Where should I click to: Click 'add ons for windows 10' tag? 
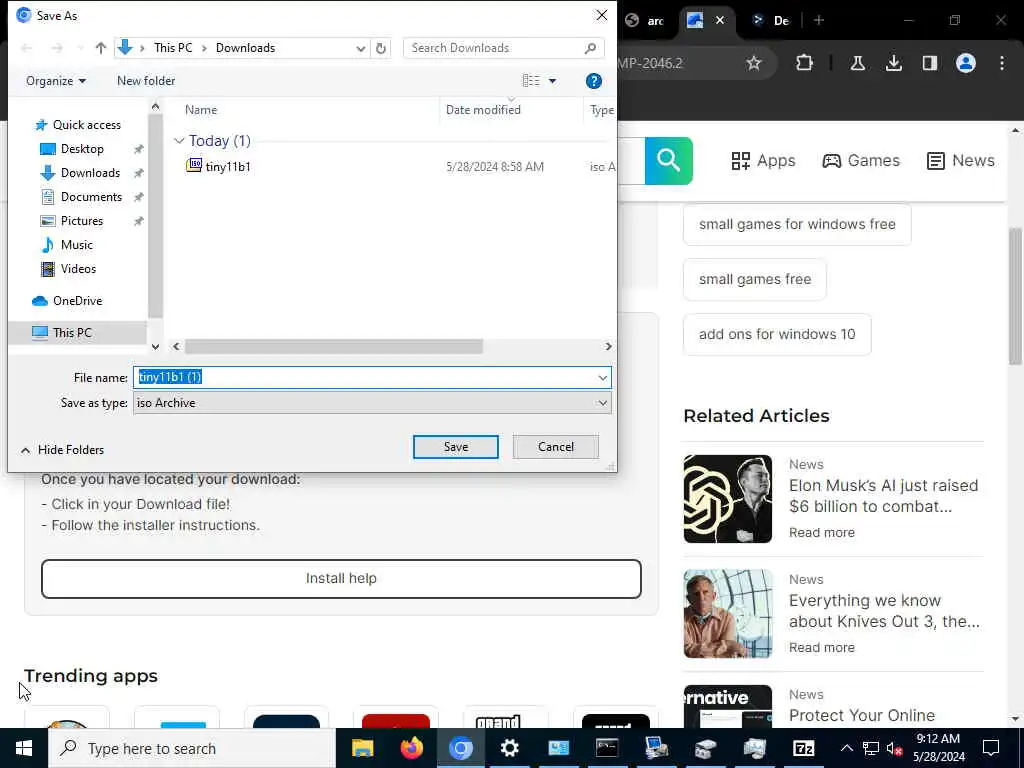[776, 334]
